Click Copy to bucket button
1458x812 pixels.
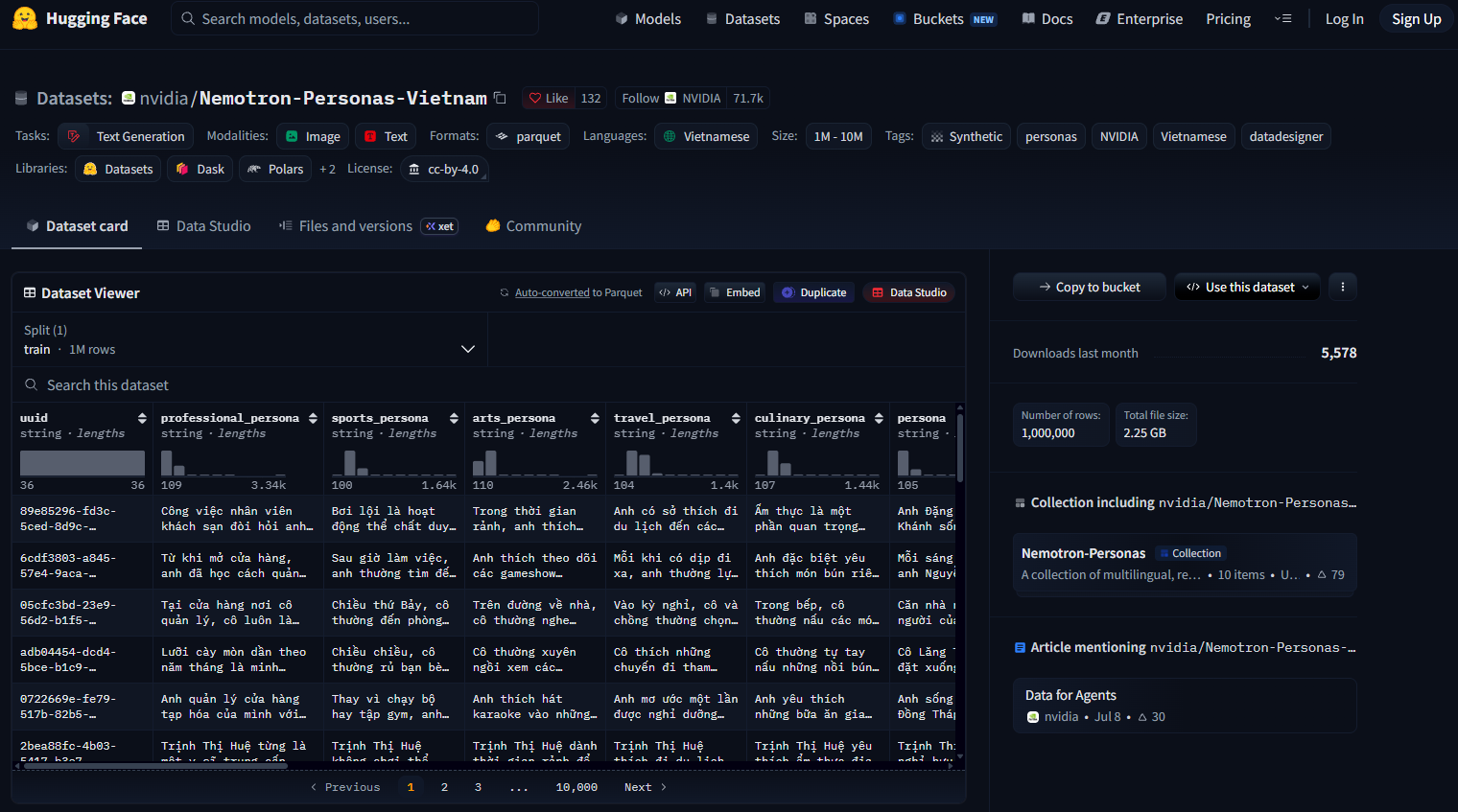(x=1090, y=287)
